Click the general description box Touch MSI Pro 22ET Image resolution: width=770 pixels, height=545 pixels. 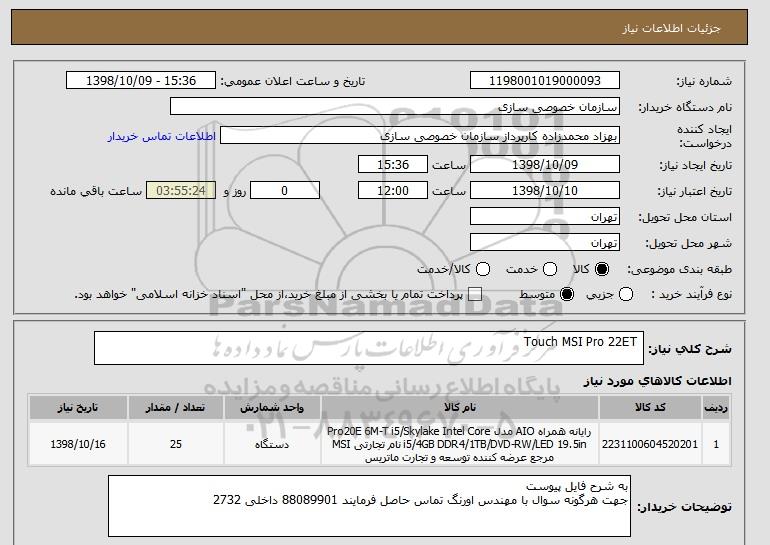coord(369,348)
